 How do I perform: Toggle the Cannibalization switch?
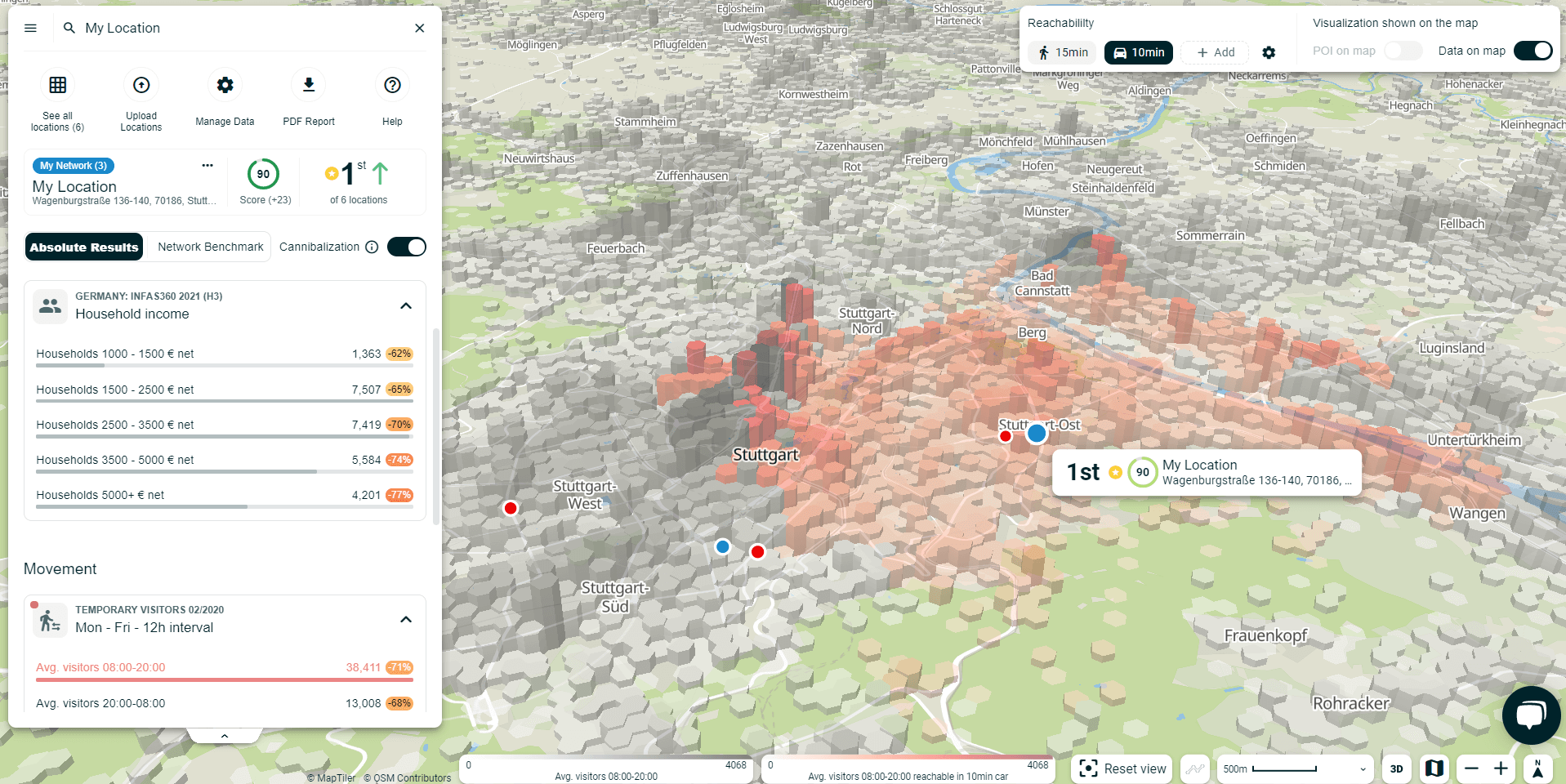tap(407, 247)
